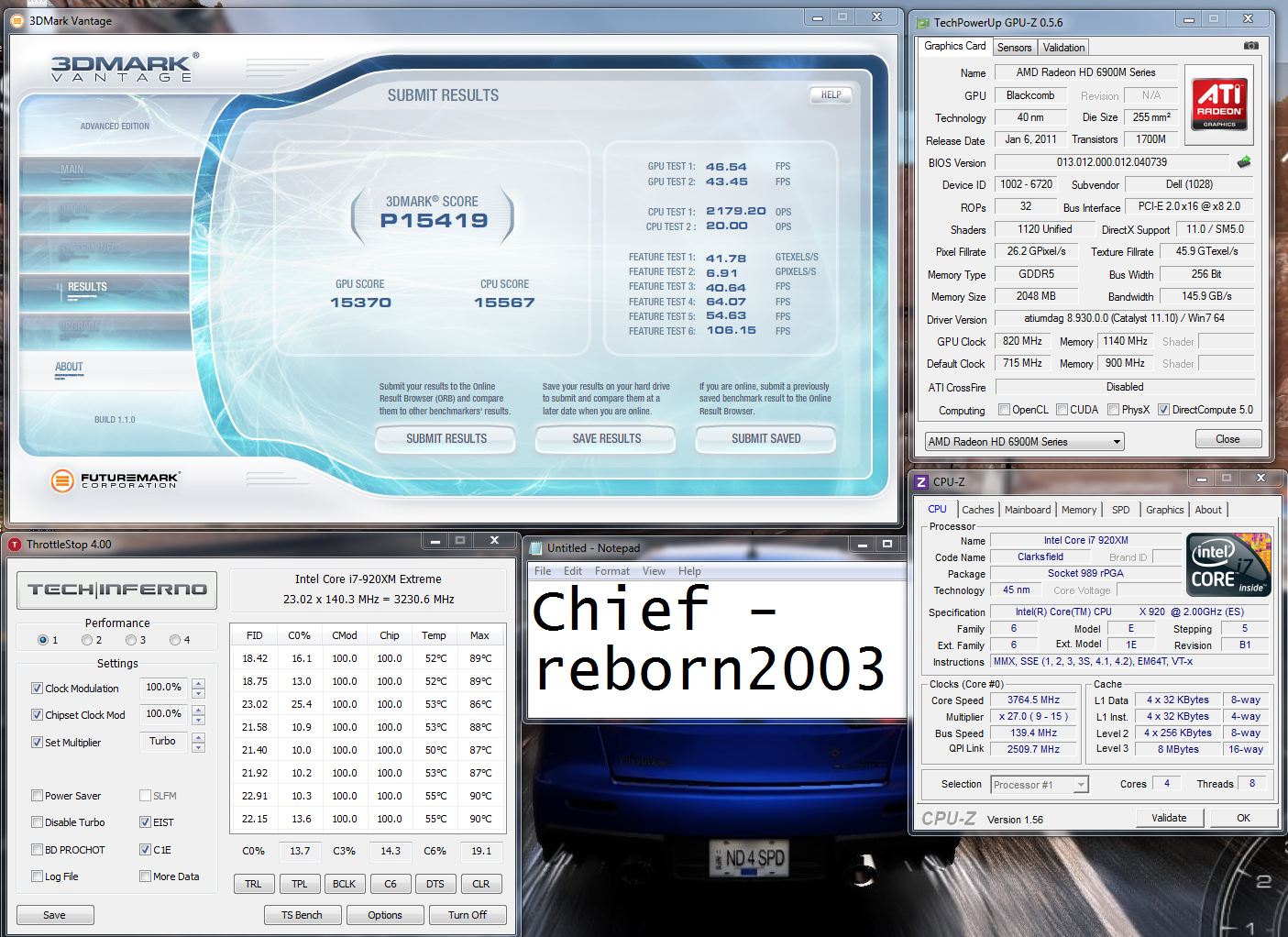Select Performance profile 1 radio button
Image resolution: width=1288 pixels, height=937 pixels.
tap(43, 640)
